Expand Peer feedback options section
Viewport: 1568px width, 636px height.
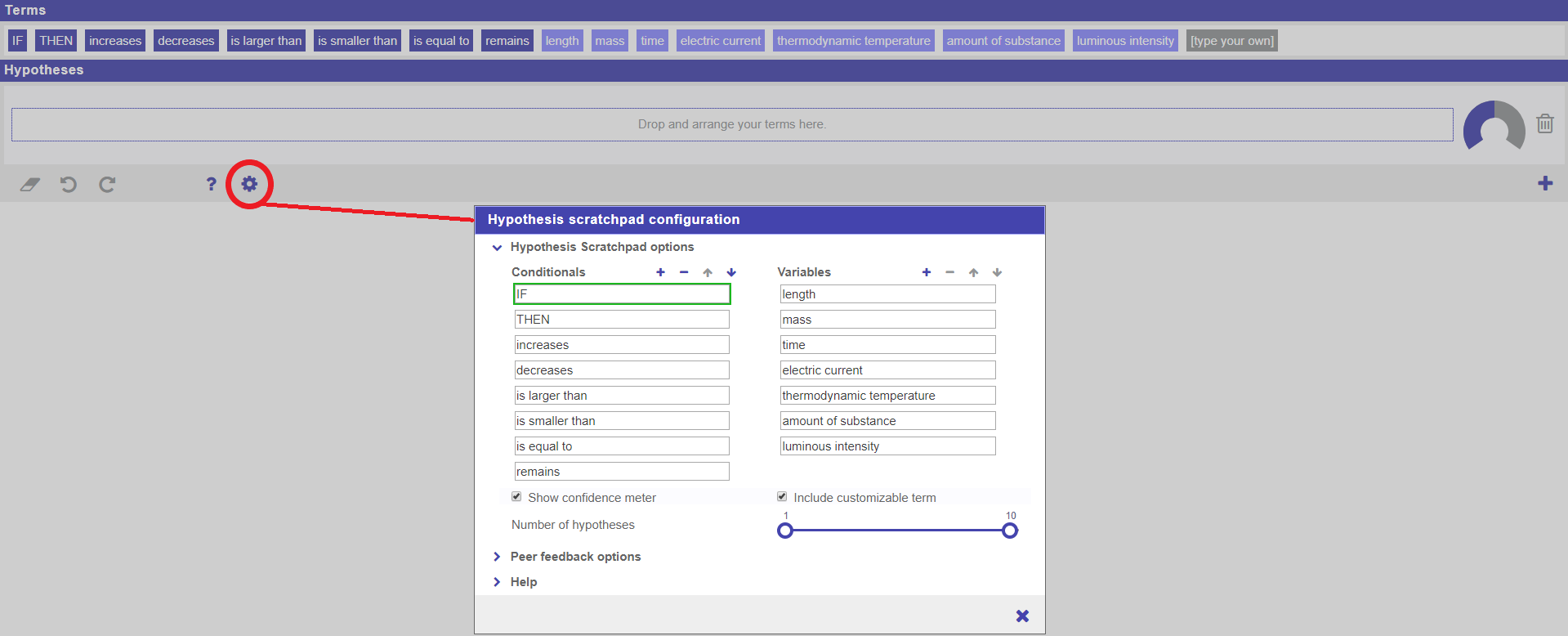tap(497, 557)
